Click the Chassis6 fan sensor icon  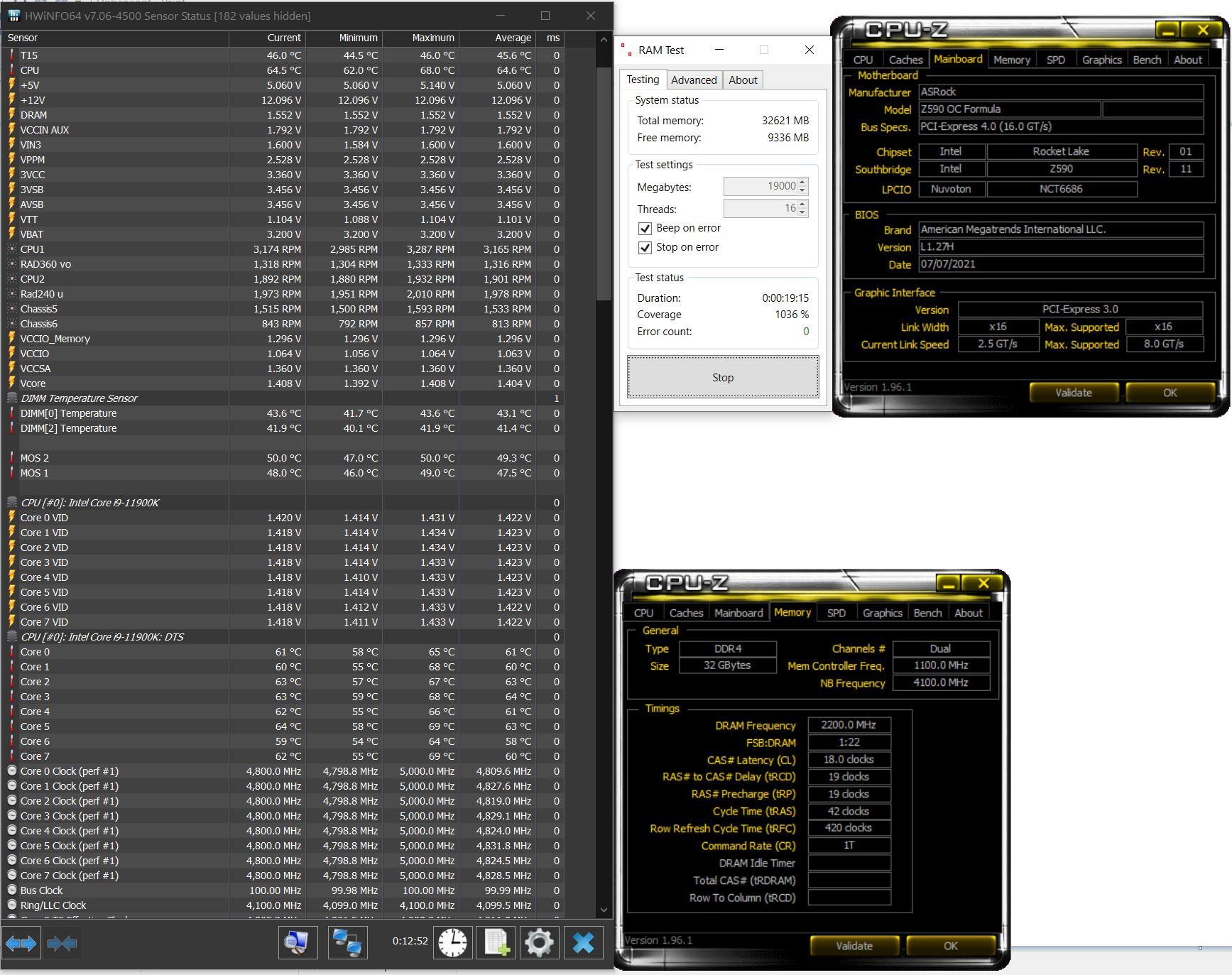(x=12, y=324)
